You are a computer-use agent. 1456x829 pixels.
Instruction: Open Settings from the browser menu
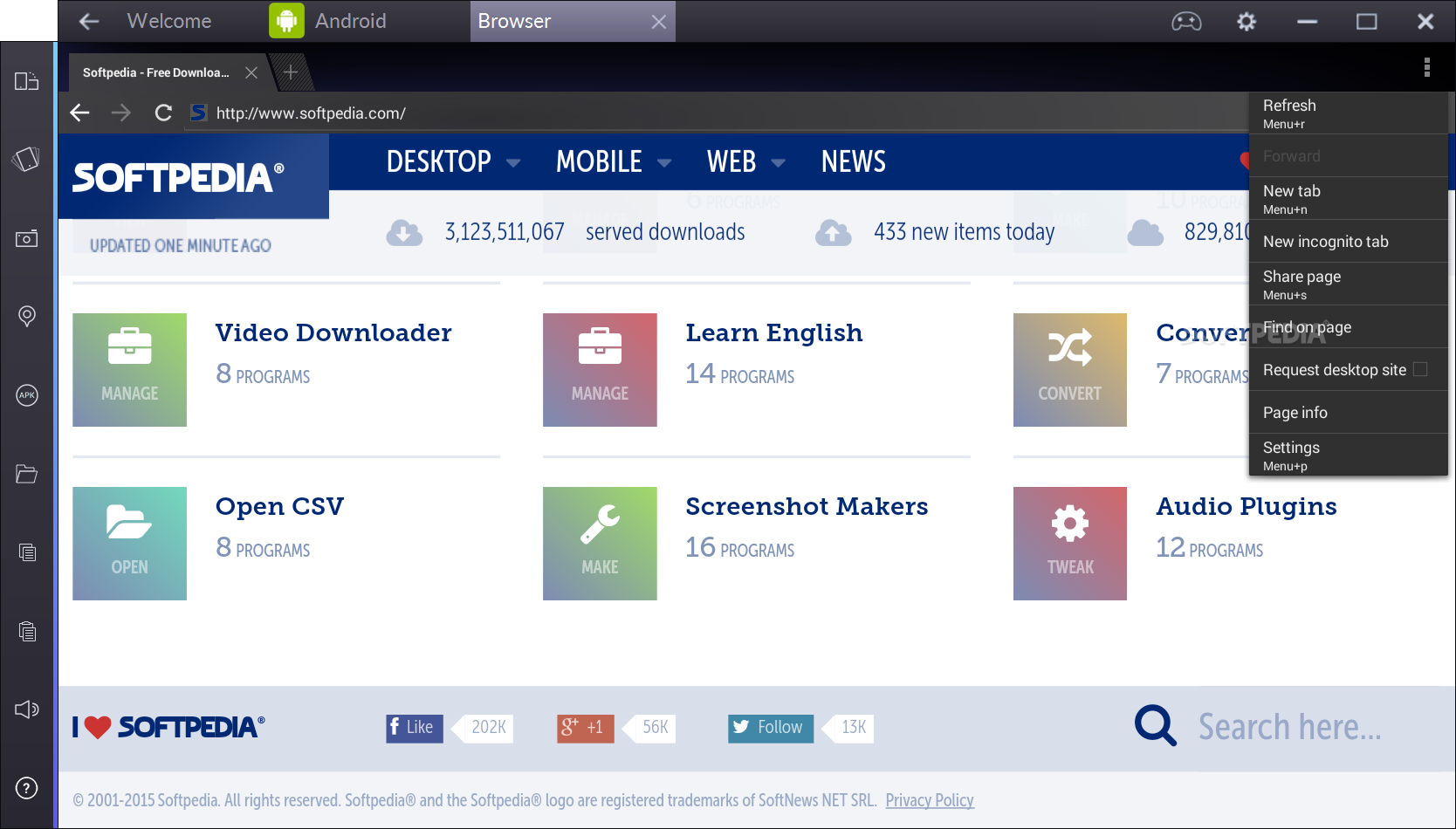point(1349,455)
